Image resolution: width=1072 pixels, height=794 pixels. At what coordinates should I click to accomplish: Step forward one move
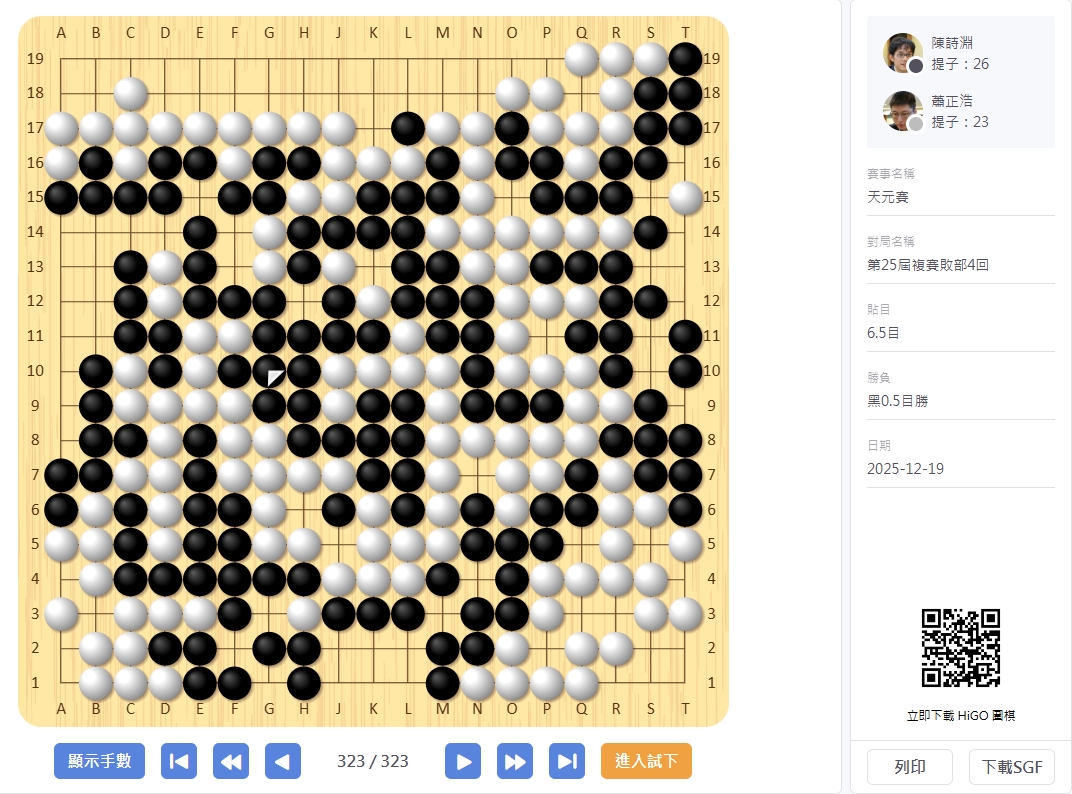click(x=463, y=761)
